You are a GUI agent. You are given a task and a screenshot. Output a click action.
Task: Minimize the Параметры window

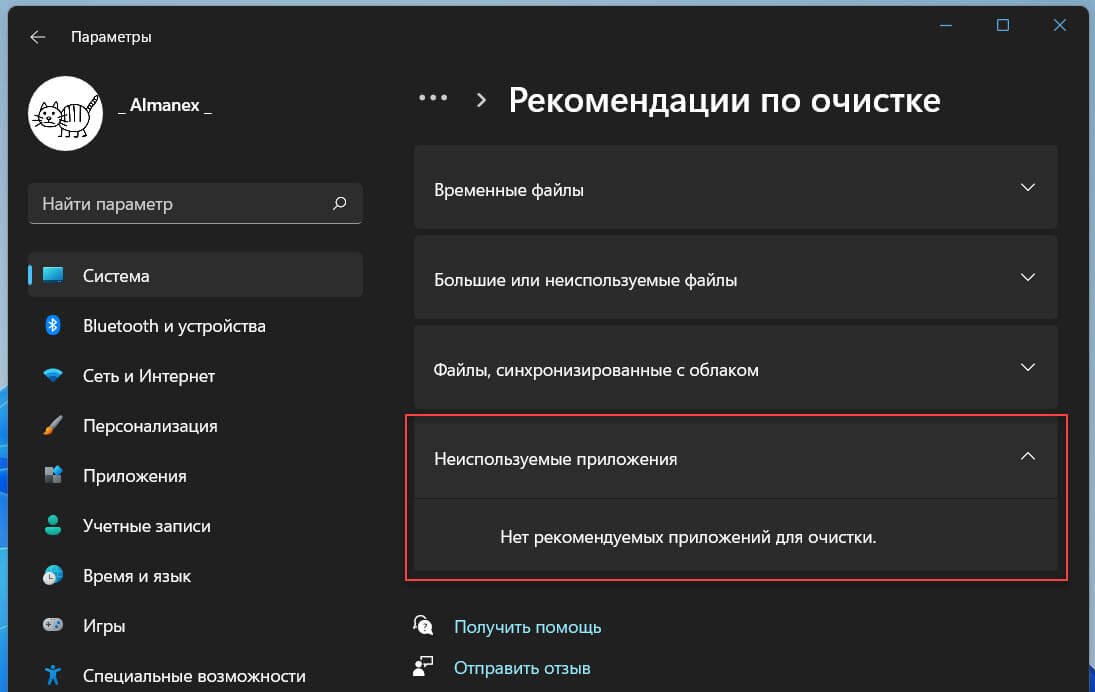[946, 25]
